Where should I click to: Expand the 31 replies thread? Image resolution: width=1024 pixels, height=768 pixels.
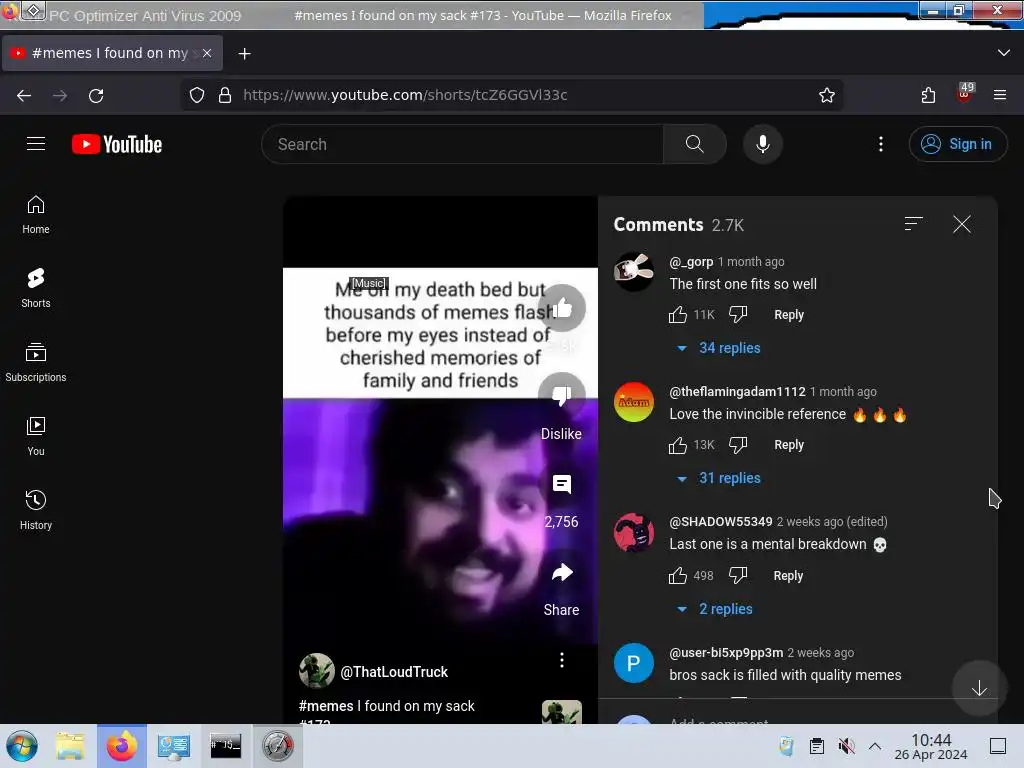click(719, 478)
